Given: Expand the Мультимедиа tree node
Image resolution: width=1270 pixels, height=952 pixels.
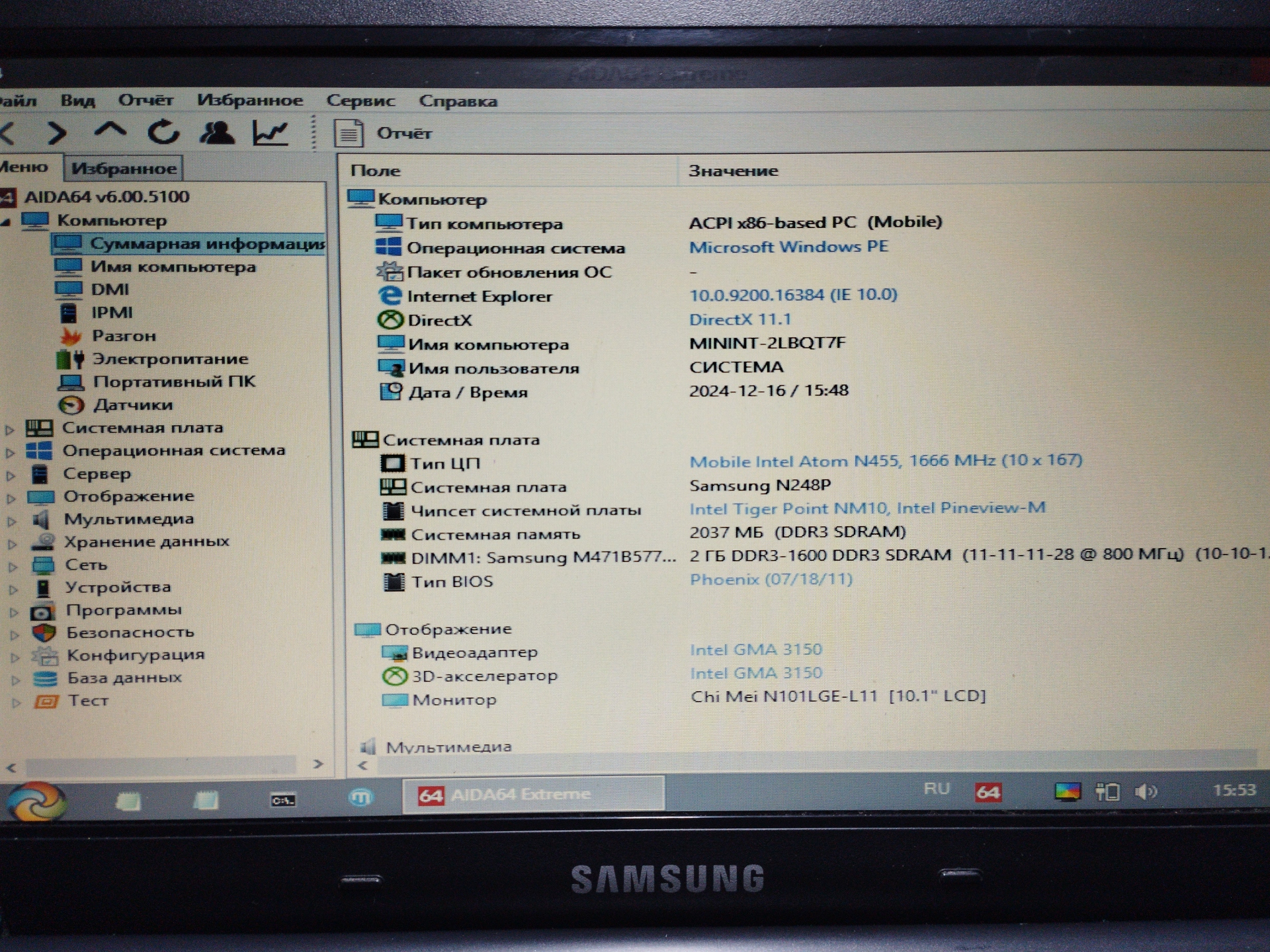Looking at the screenshot, I should (x=12, y=520).
